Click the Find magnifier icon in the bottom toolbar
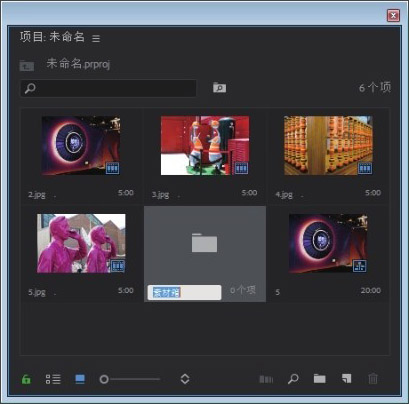Image resolution: width=409 pixels, height=404 pixels. tap(293, 379)
